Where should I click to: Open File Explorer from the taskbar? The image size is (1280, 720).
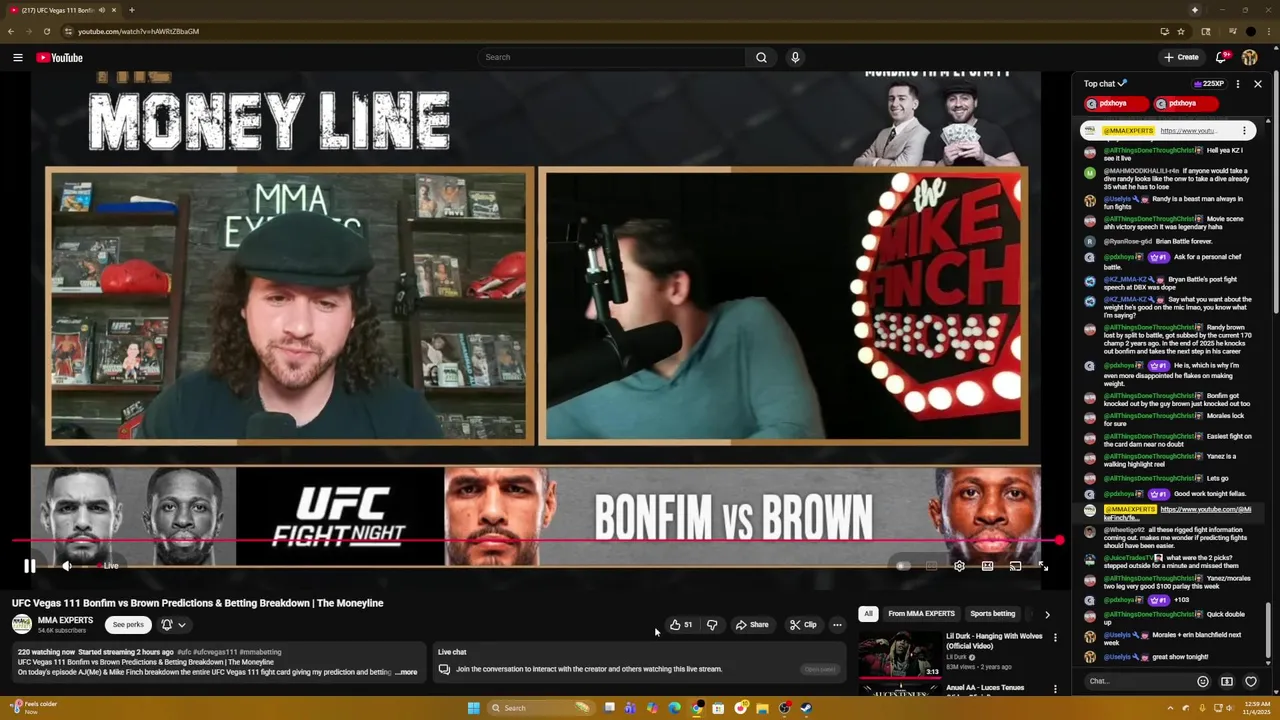click(762, 708)
